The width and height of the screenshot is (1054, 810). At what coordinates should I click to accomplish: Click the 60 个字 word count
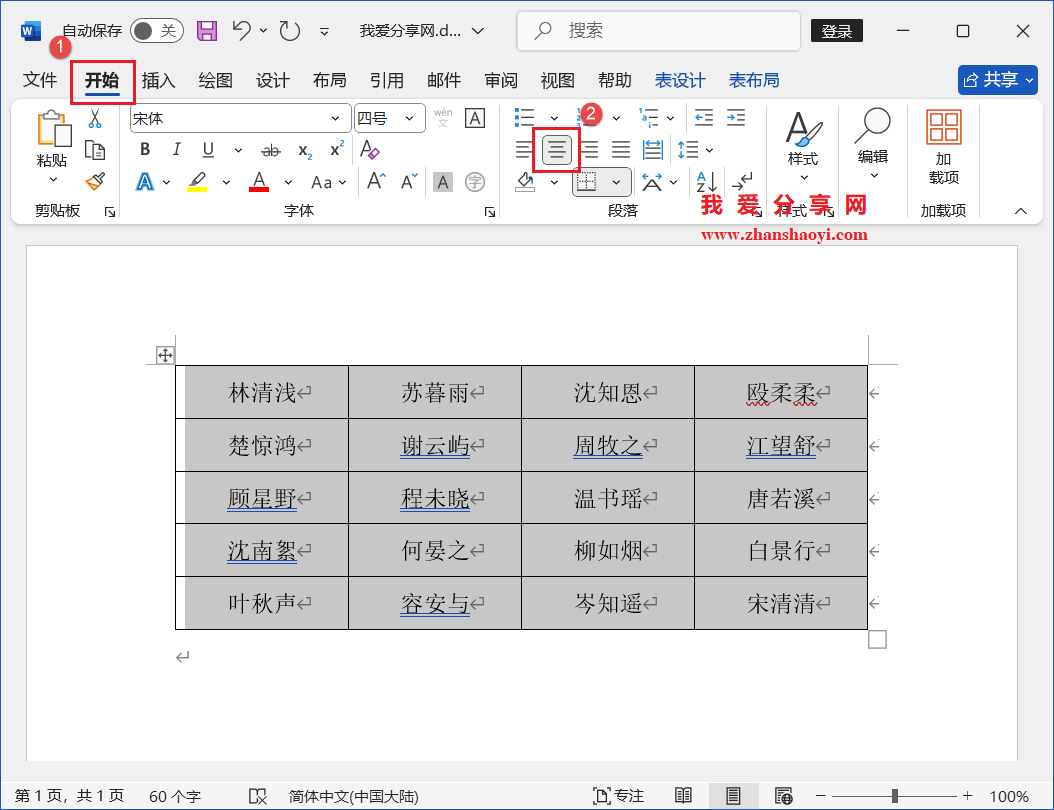coord(175,797)
